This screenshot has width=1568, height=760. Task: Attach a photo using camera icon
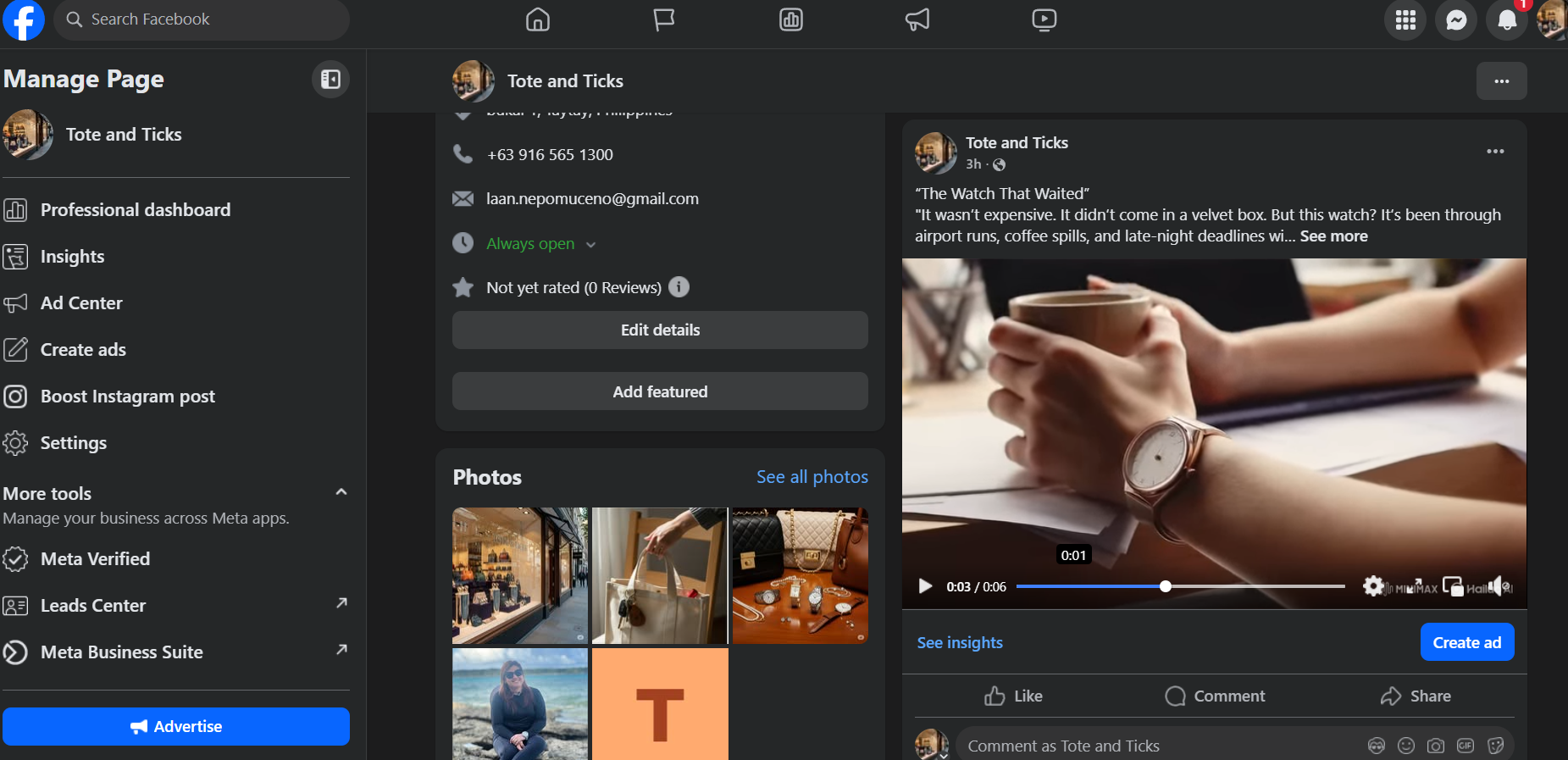[1435, 746]
